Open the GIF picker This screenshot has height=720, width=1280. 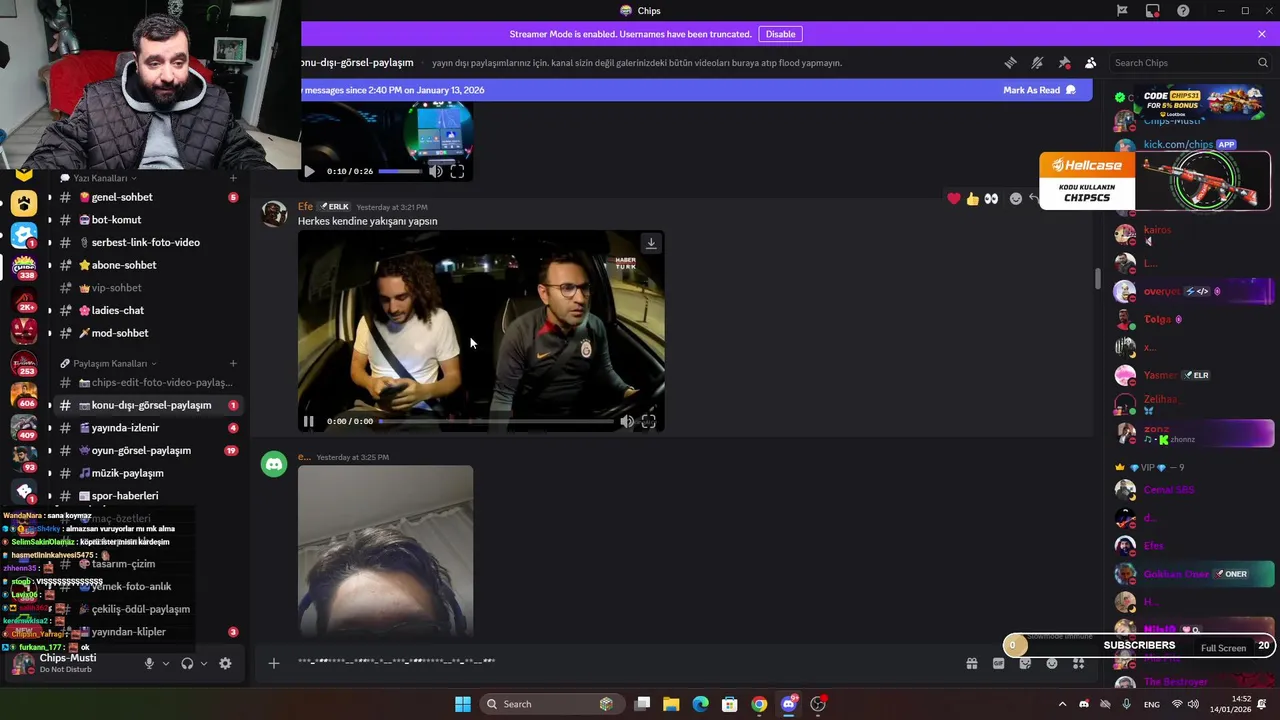point(998,663)
